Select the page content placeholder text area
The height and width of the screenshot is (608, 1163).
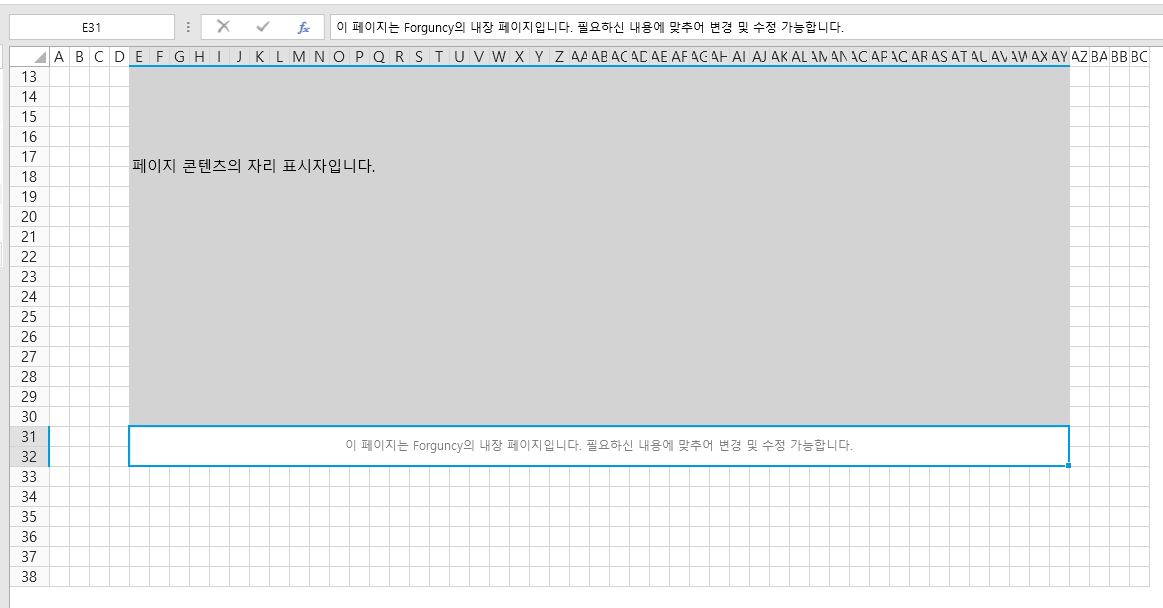click(x=598, y=245)
